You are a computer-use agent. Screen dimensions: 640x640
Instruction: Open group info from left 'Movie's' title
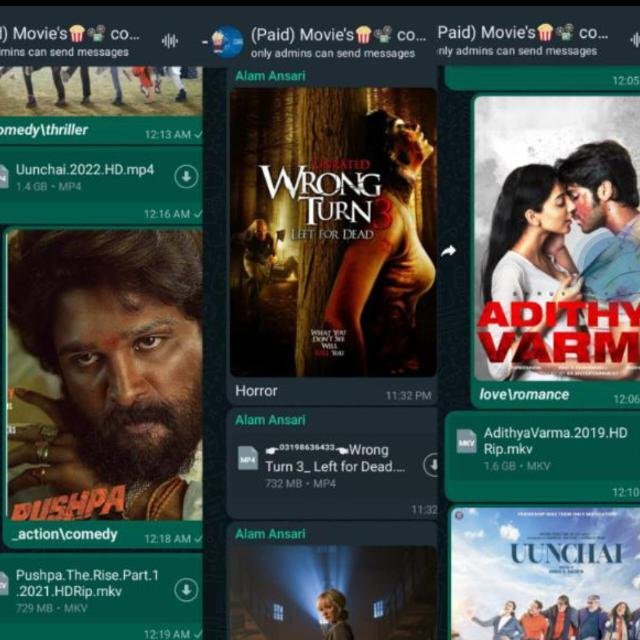point(70,33)
